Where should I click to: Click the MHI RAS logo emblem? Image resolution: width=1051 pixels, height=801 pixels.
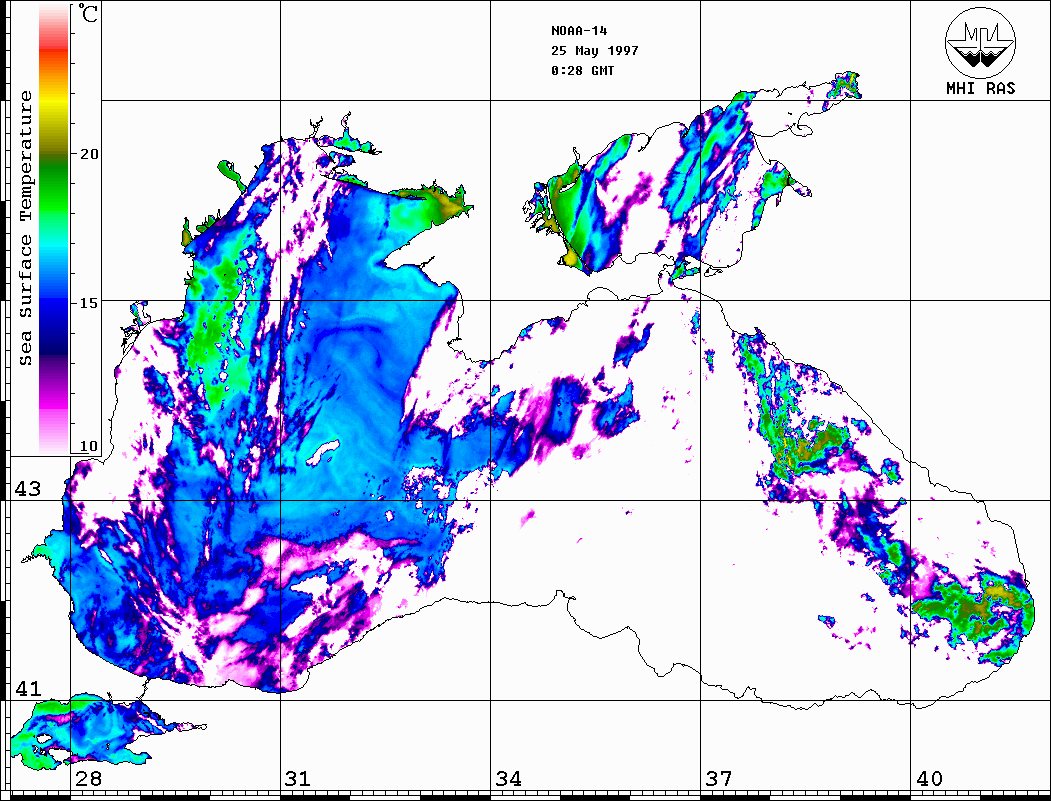click(980, 42)
